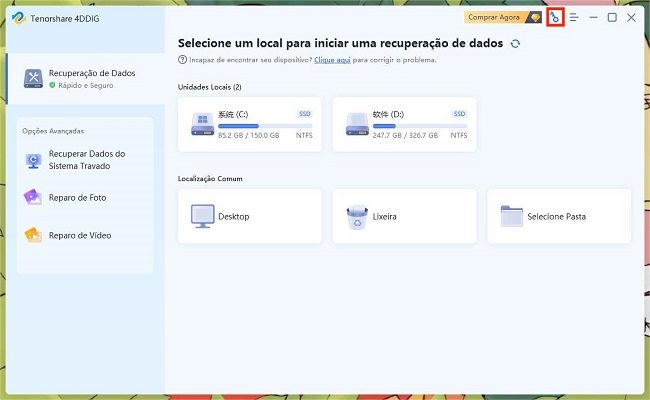Choose the Selecione Pasta card
Image resolution: width=650 pixels, height=400 pixels.
coord(559,216)
